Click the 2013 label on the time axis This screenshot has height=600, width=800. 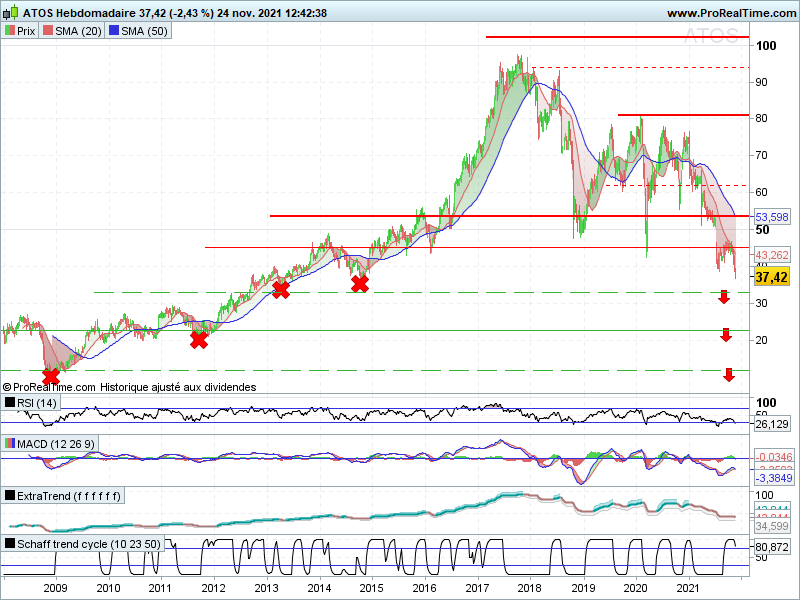point(266,588)
